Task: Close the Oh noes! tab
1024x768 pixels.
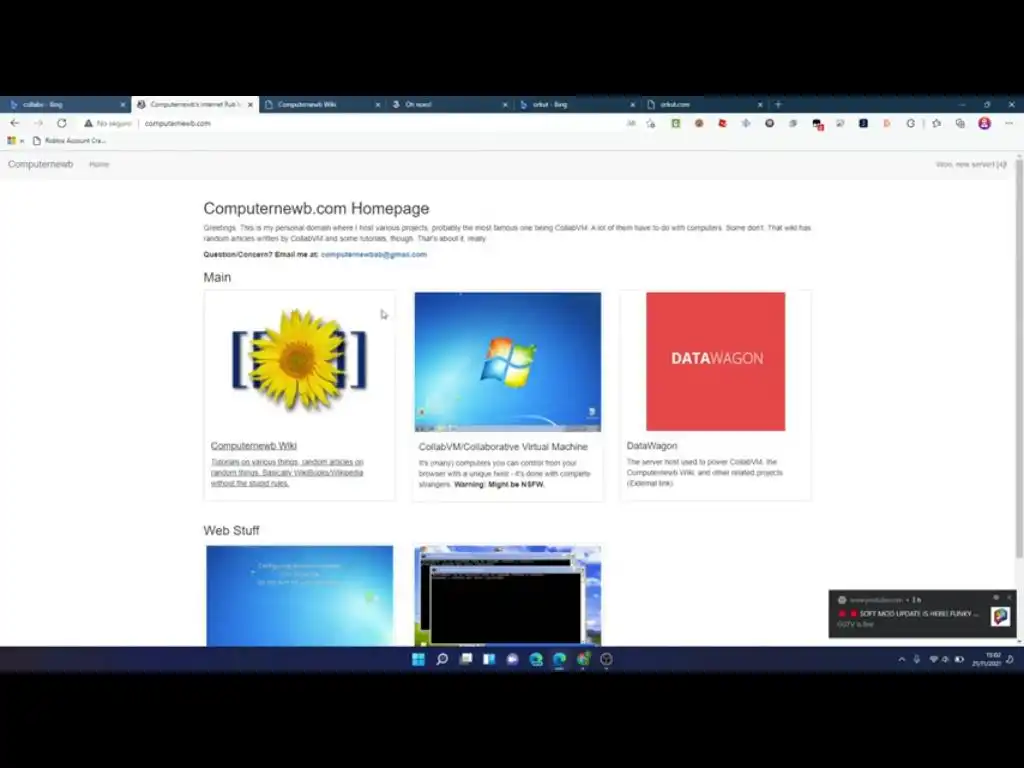Action: click(x=505, y=104)
